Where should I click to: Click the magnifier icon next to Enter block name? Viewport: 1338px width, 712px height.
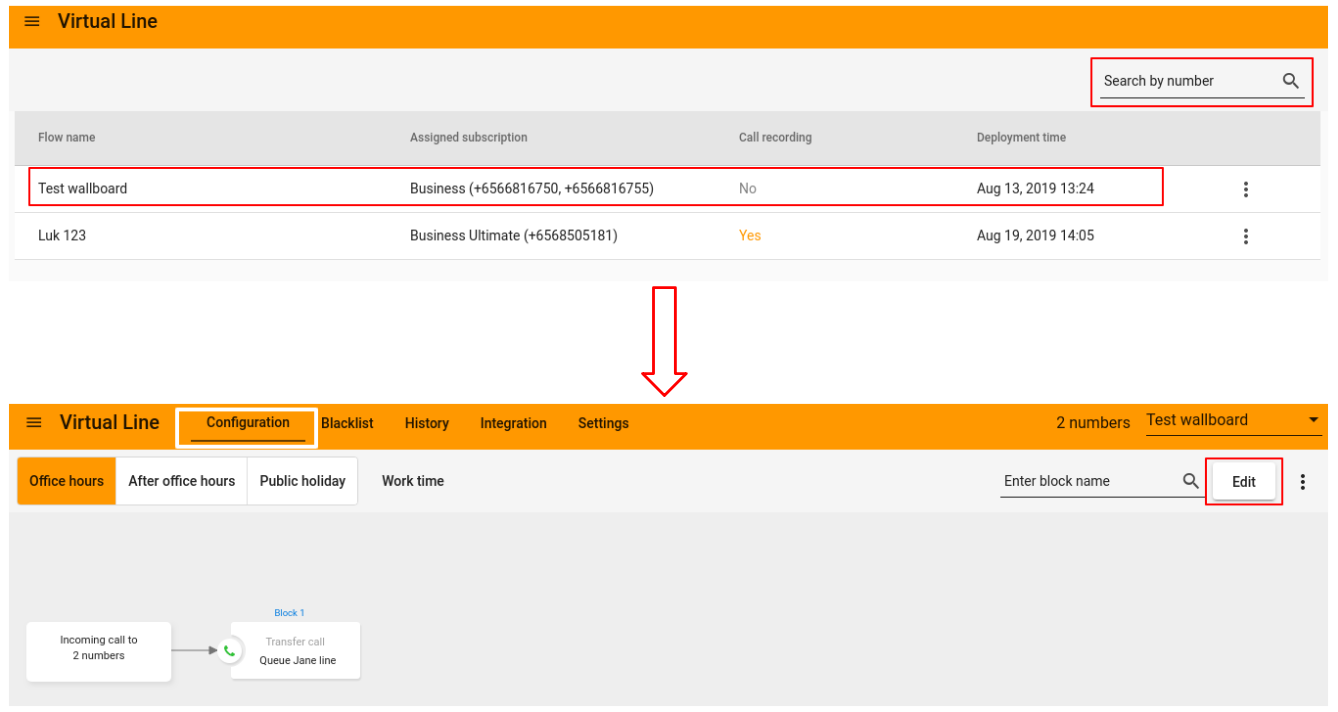1190,481
